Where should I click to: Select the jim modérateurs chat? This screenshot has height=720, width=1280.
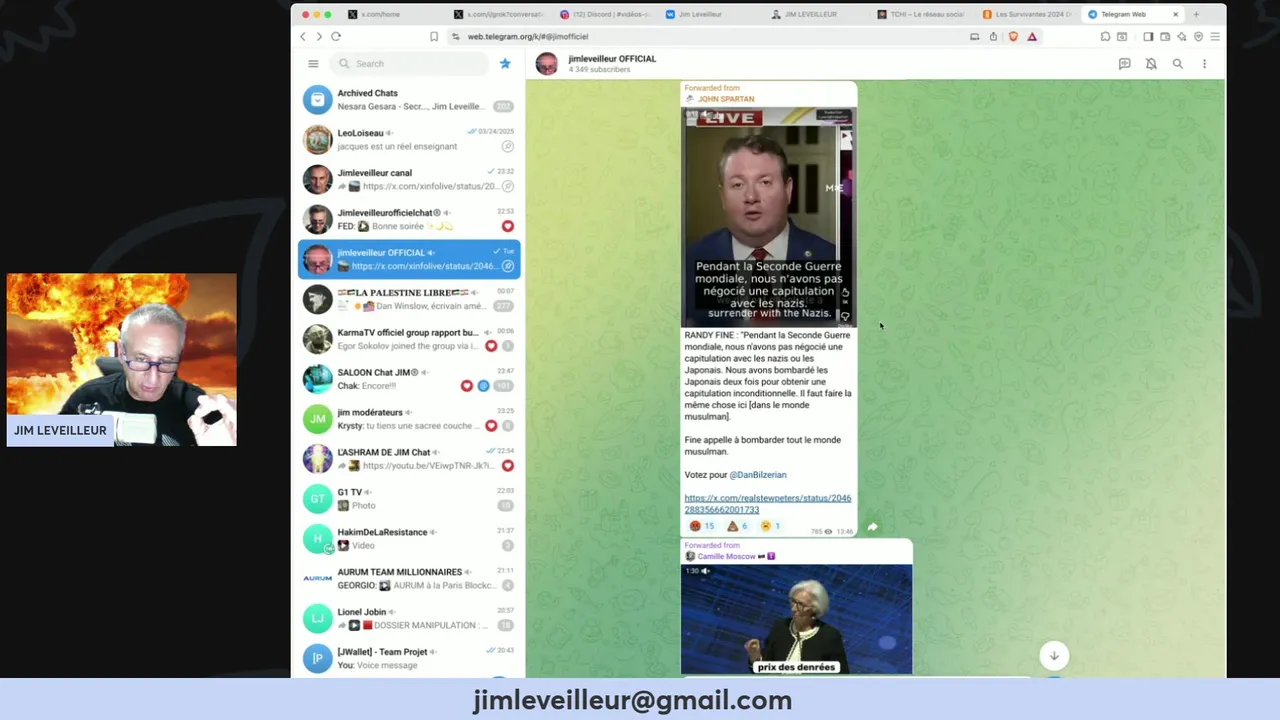click(409, 419)
